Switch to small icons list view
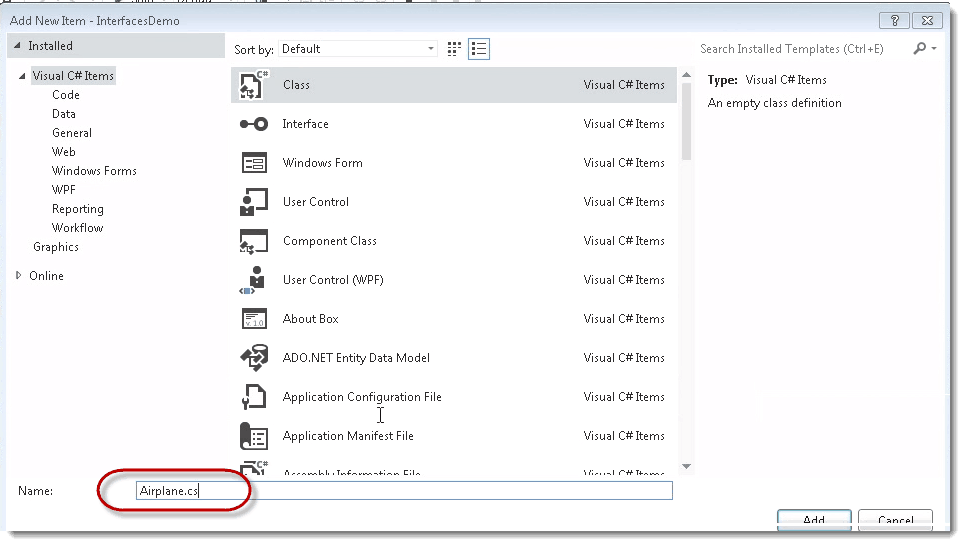 coord(479,49)
